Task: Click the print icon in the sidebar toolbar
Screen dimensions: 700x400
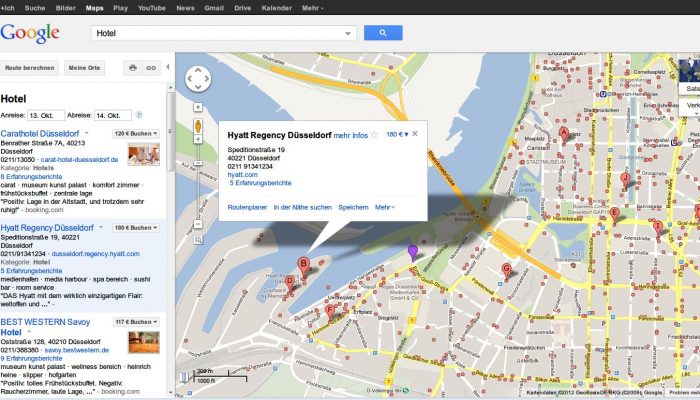Action: tap(133, 68)
